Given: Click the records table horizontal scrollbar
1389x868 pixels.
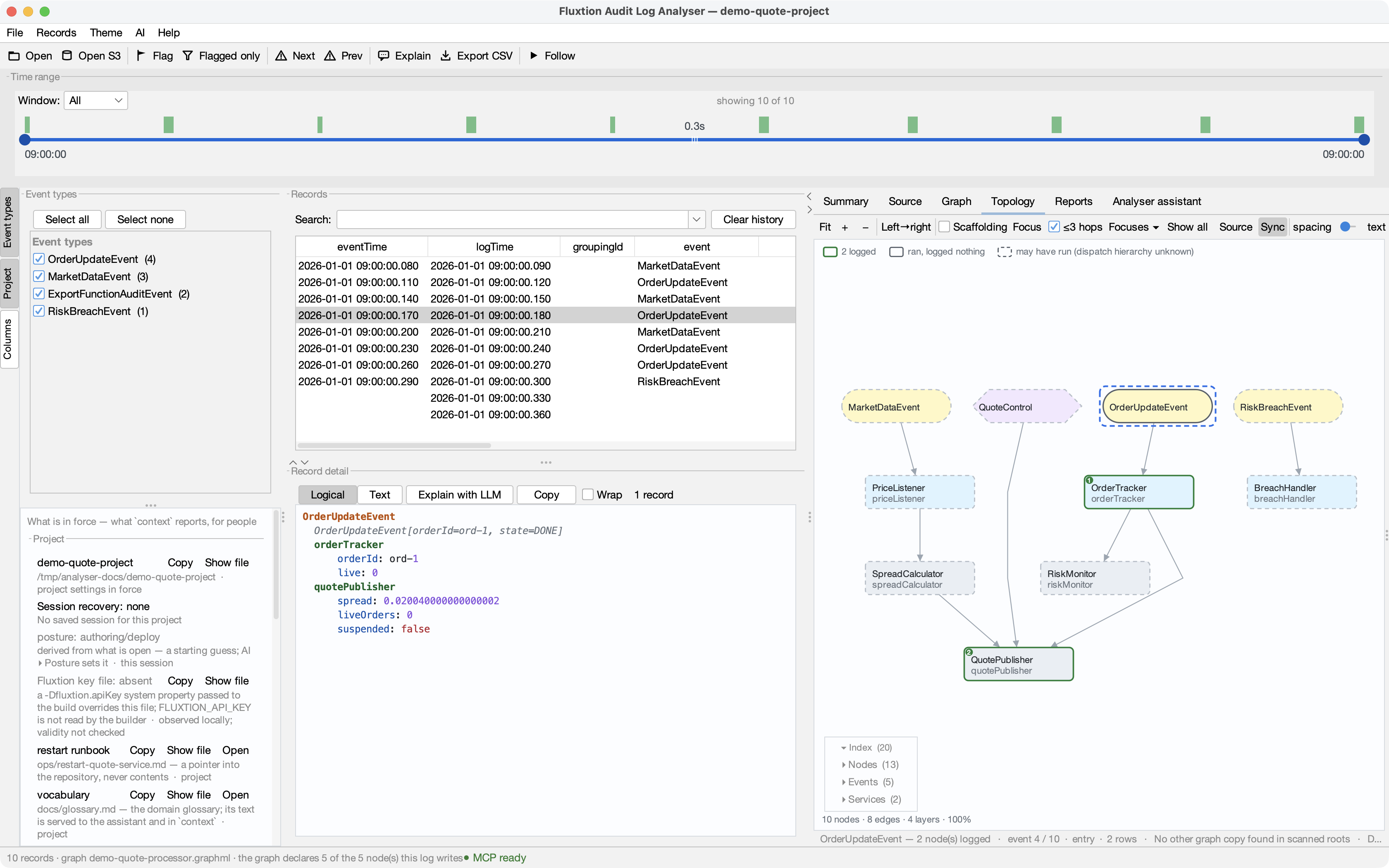Looking at the screenshot, I should coord(394,446).
